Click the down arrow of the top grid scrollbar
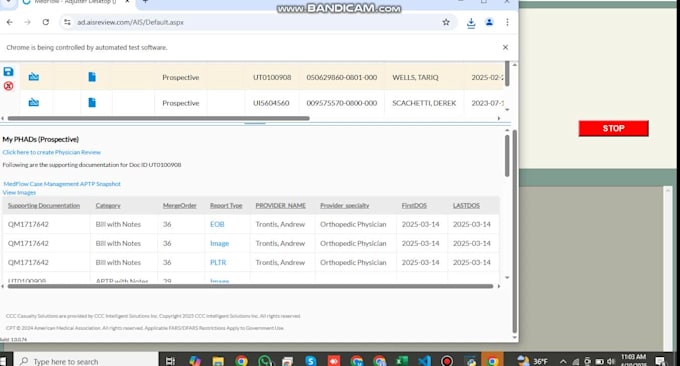The image size is (680, 366). (x=507, y=110)
